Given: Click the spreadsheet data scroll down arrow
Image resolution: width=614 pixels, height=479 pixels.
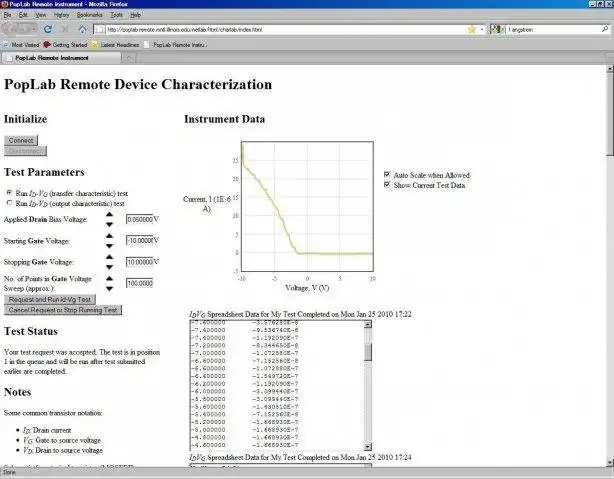Looking at the screenshot, I should pyautogui.click(x=368, y=446).
